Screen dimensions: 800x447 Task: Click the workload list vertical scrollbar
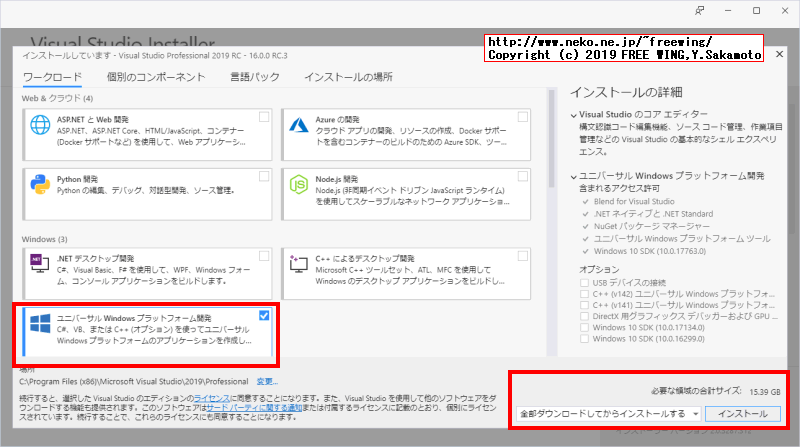pyautogui.click(x=551, y=139)
